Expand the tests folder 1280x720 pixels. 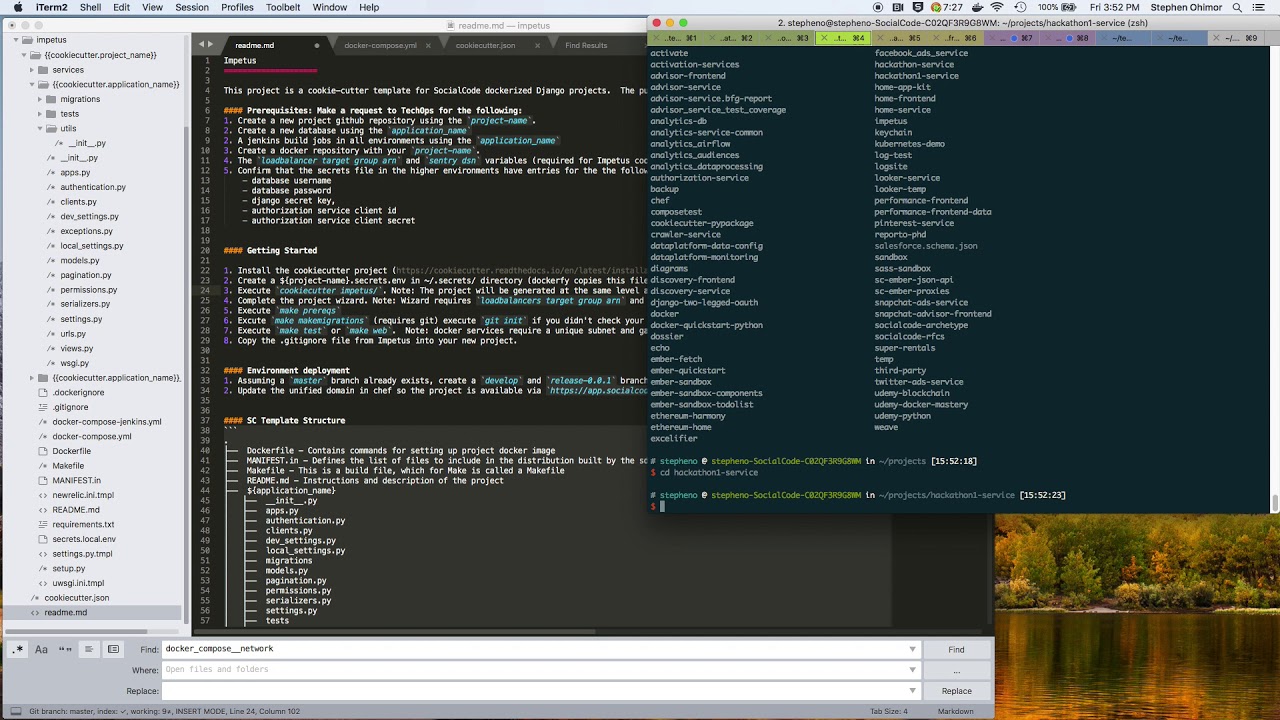click(40, 114)
